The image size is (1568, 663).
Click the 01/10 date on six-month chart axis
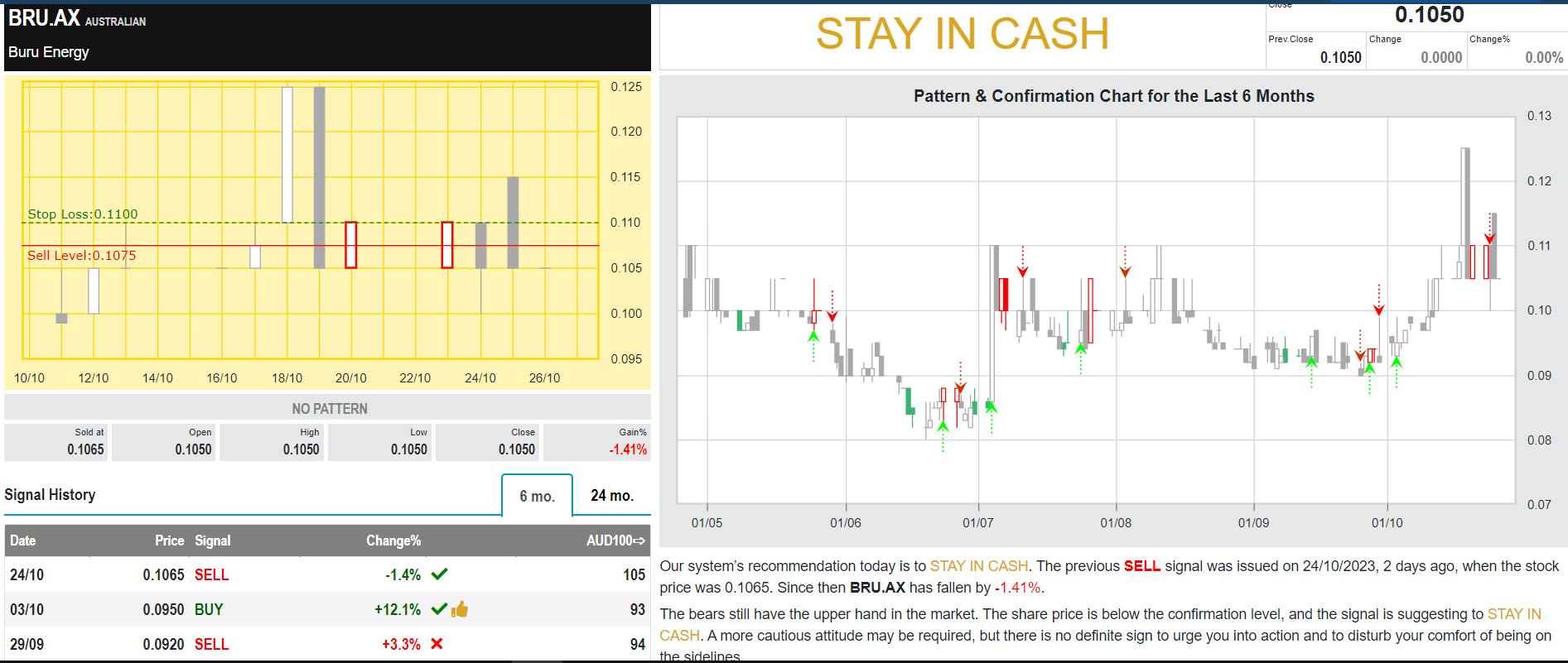tap(1387, 523)
